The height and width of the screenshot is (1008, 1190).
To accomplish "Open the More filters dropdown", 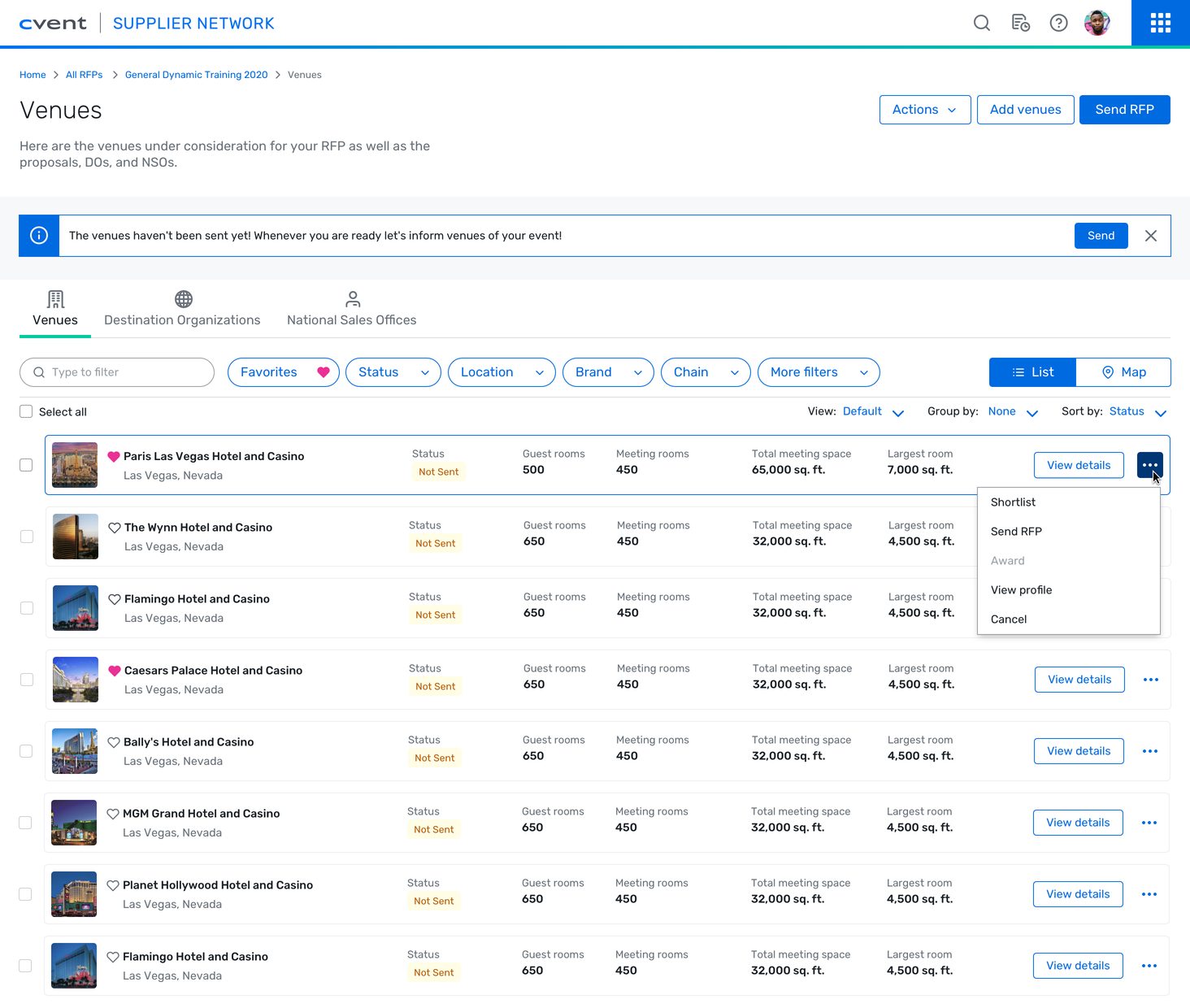I will coord(819,372).
